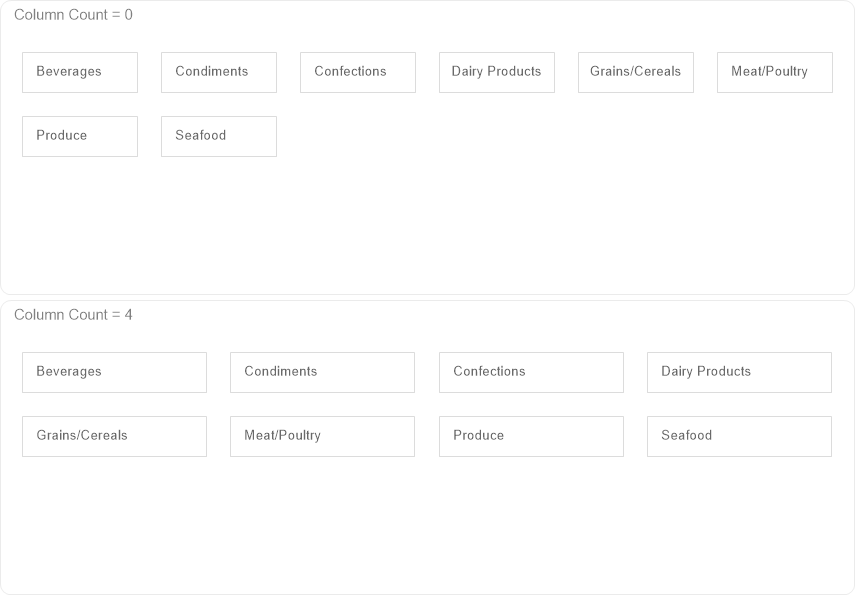Choose Produce in the Column Count = 0 group

(80, 136)
